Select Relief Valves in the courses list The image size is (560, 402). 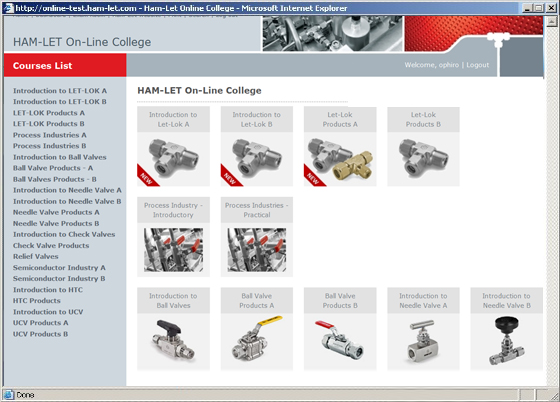tap(36, 256)
